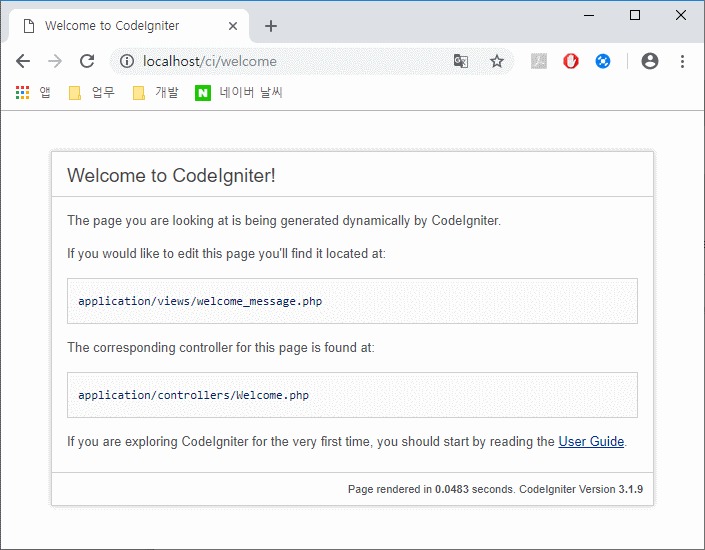Open the user profile avatar
The width and height of the screenshot is (705, 550).
click(650, 61)
